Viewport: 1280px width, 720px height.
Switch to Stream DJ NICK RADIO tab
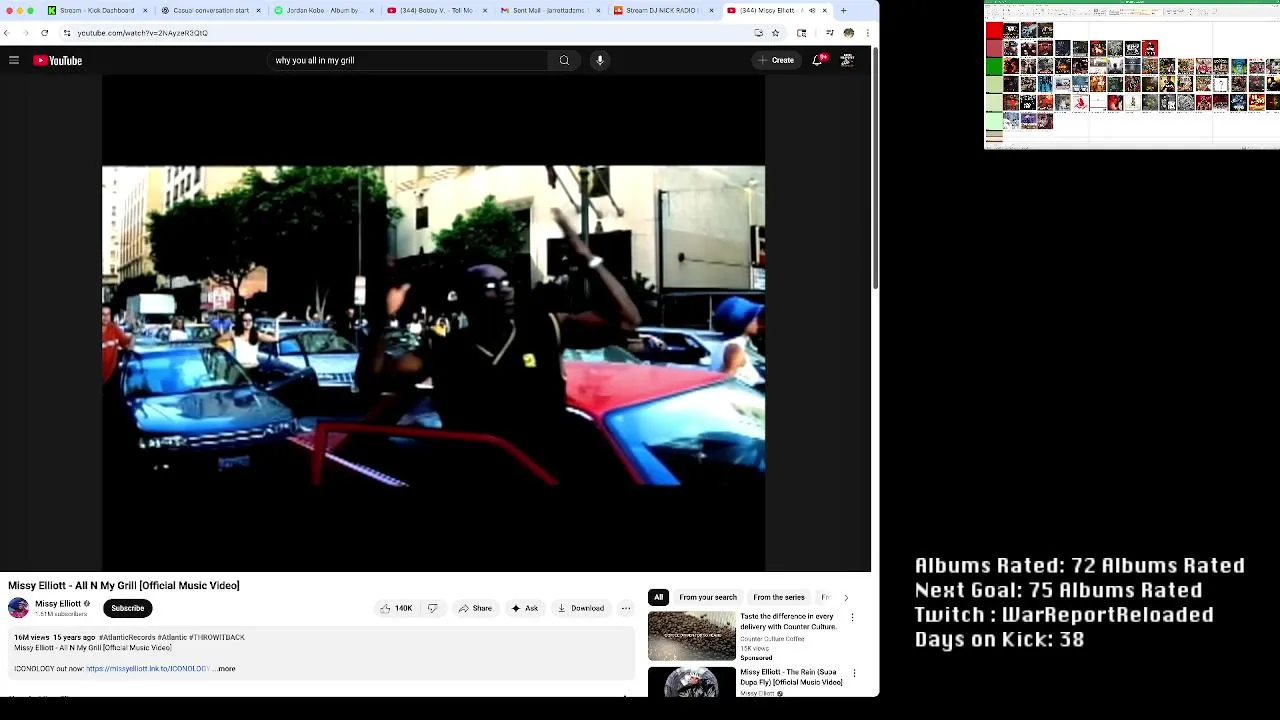(x=661, y=11)
